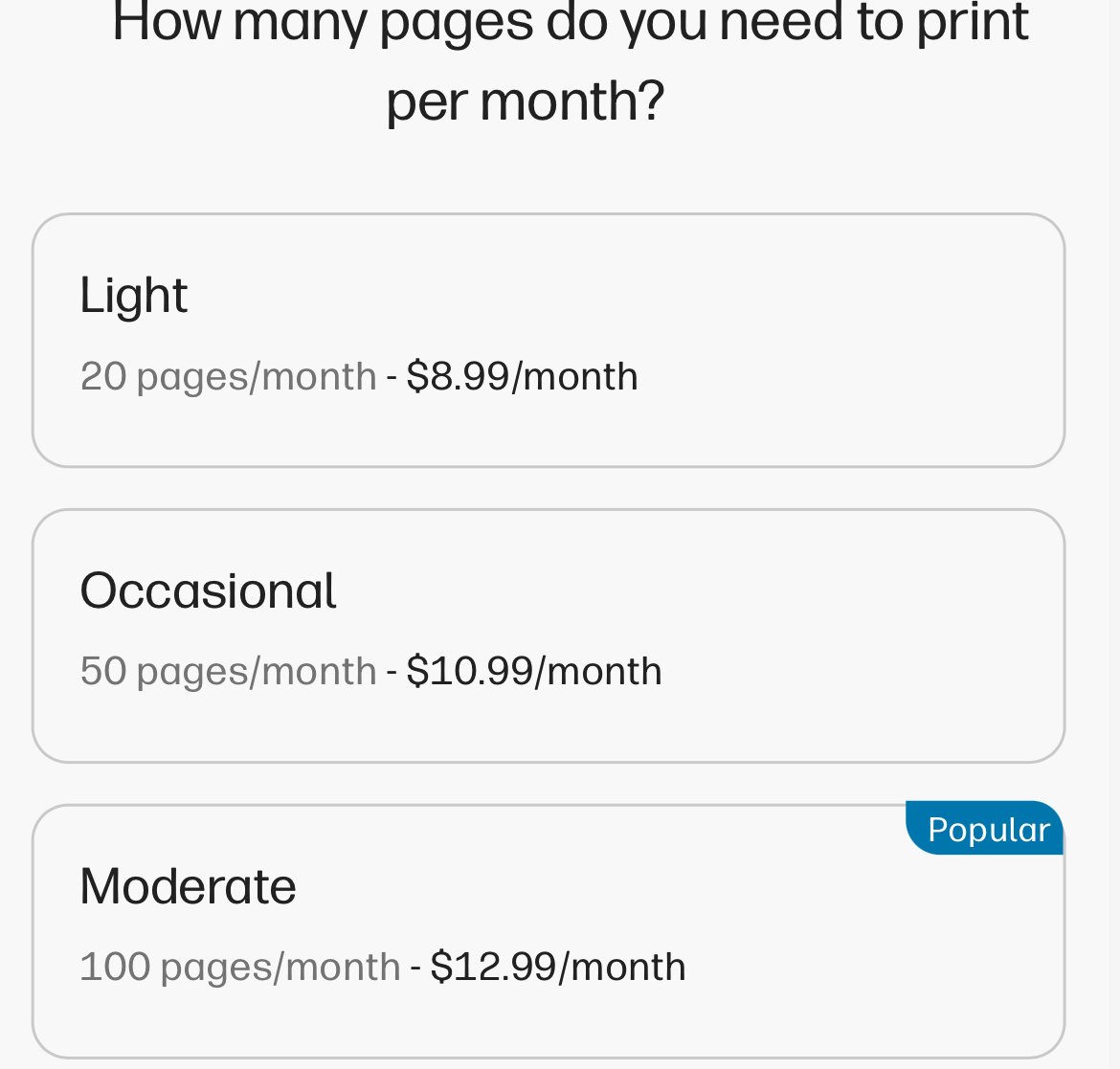
Task: Select the Moderate printing plan card
Action: [x=548, y=931]
